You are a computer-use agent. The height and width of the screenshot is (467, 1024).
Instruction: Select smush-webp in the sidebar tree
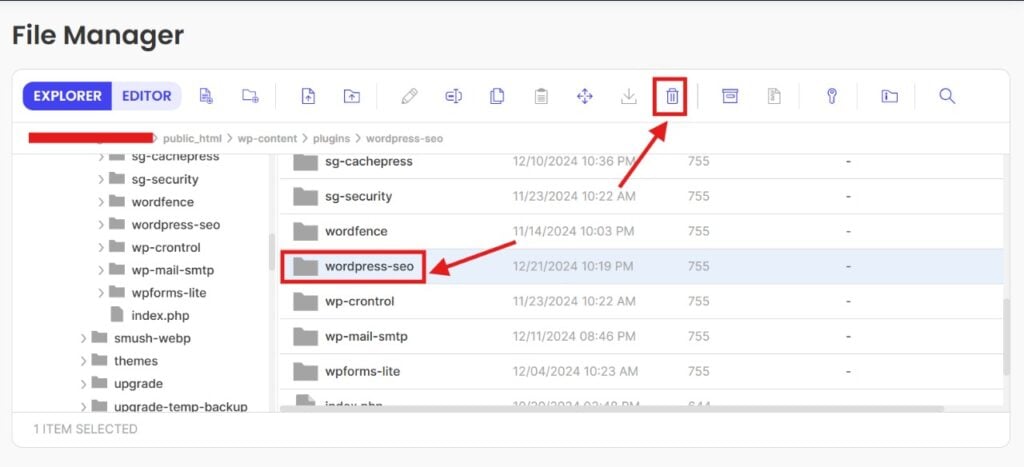152,338
